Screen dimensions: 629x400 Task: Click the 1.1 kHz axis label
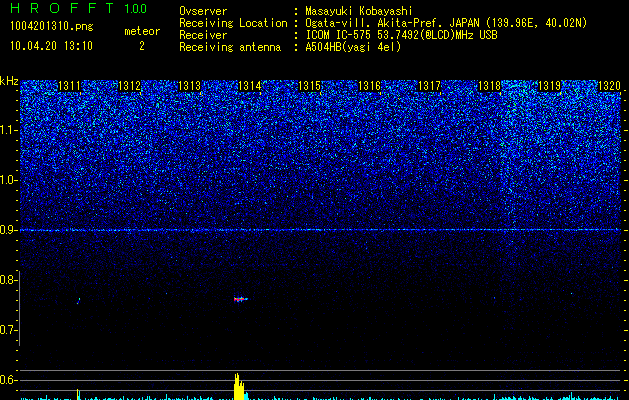[x=9, y=130]
